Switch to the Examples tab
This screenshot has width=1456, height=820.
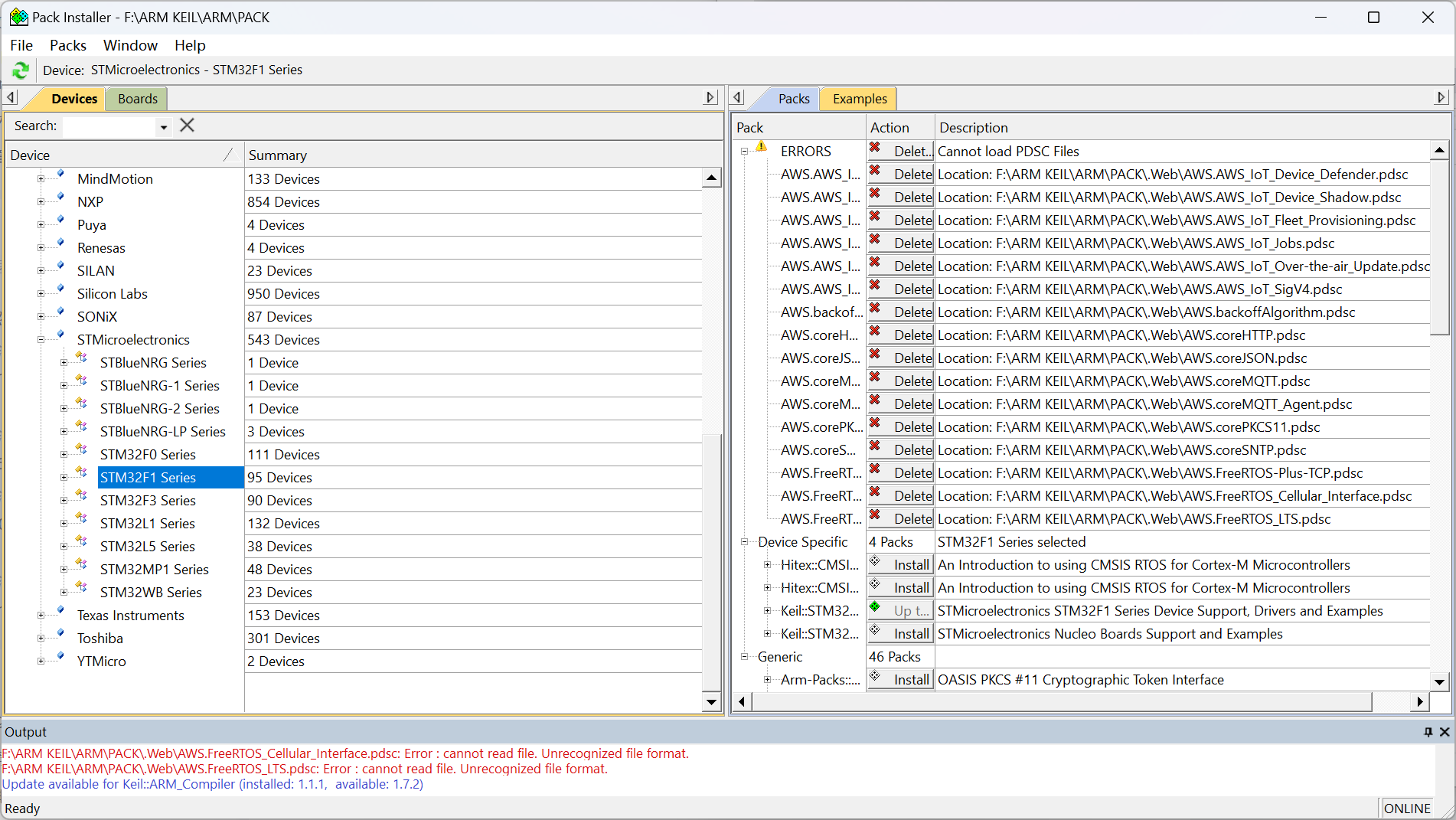coord(860,99)
